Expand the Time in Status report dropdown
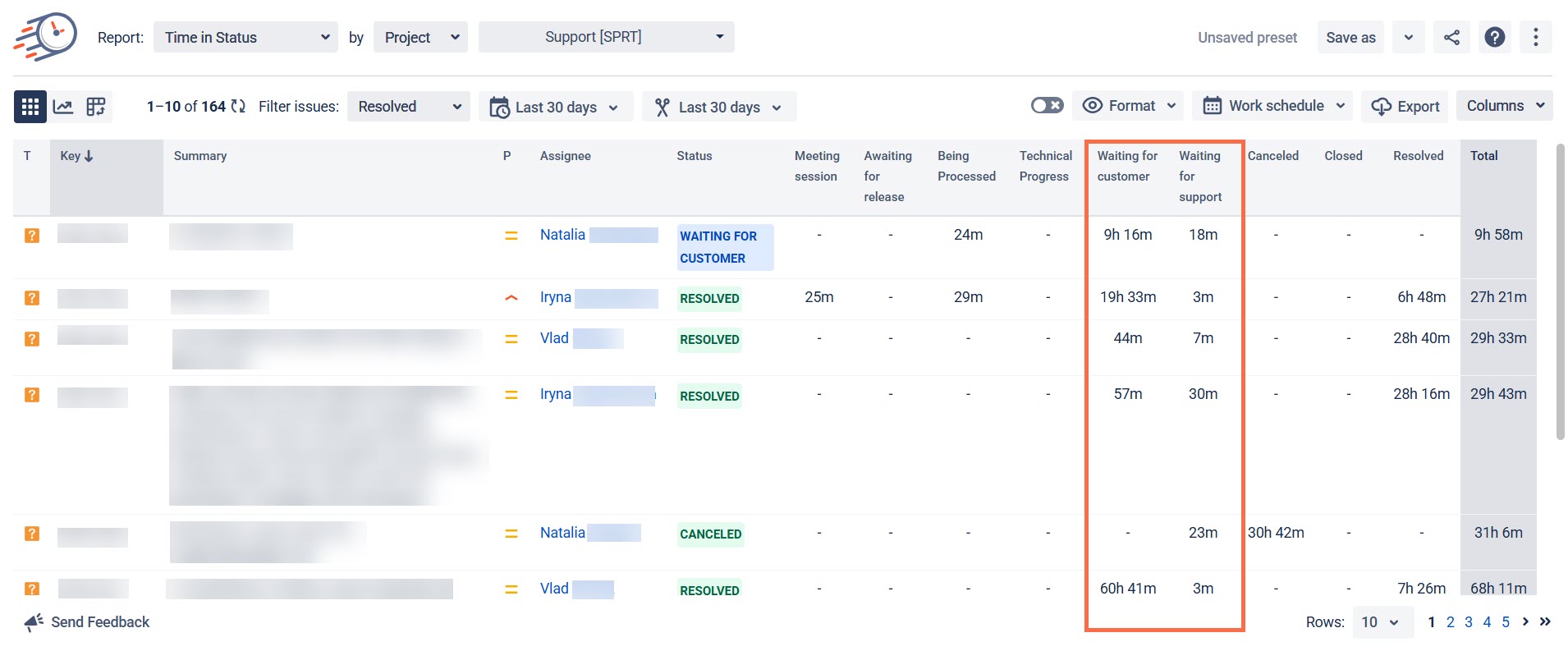The width and height of the screenshot is (1568, 651). (245, 38)
